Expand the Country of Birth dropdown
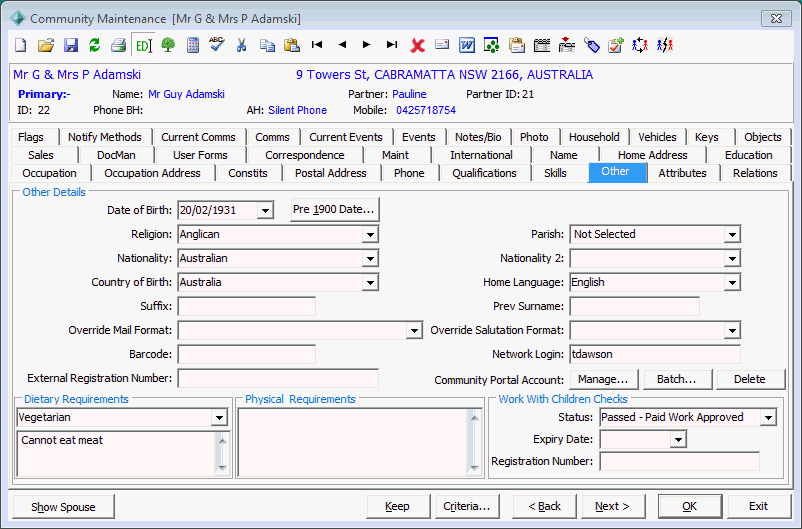Viewport: 802px width, 529px height. pyautogui.click(x=370, y=282)
